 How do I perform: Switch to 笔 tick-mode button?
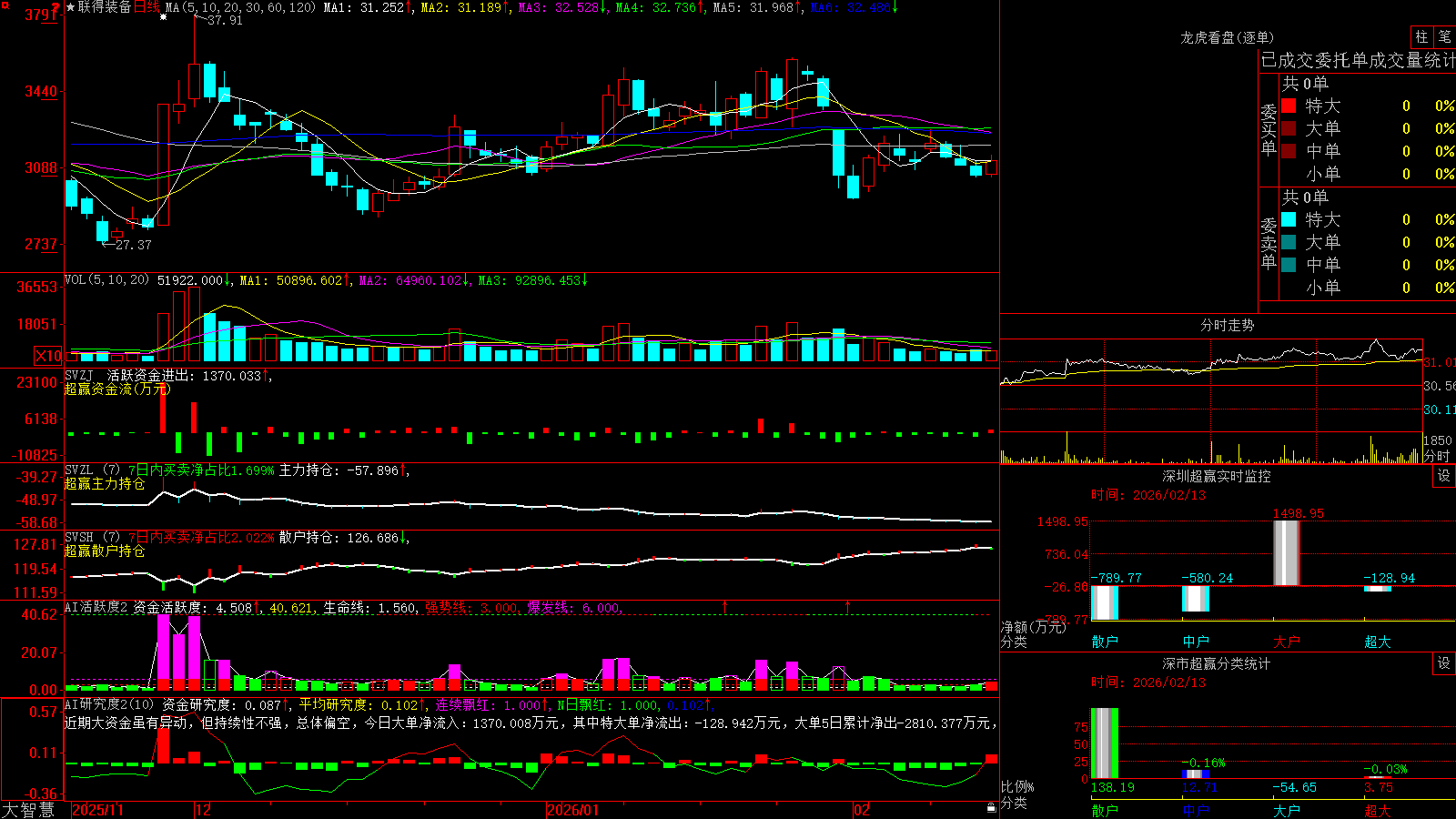tap(1444, 37)
